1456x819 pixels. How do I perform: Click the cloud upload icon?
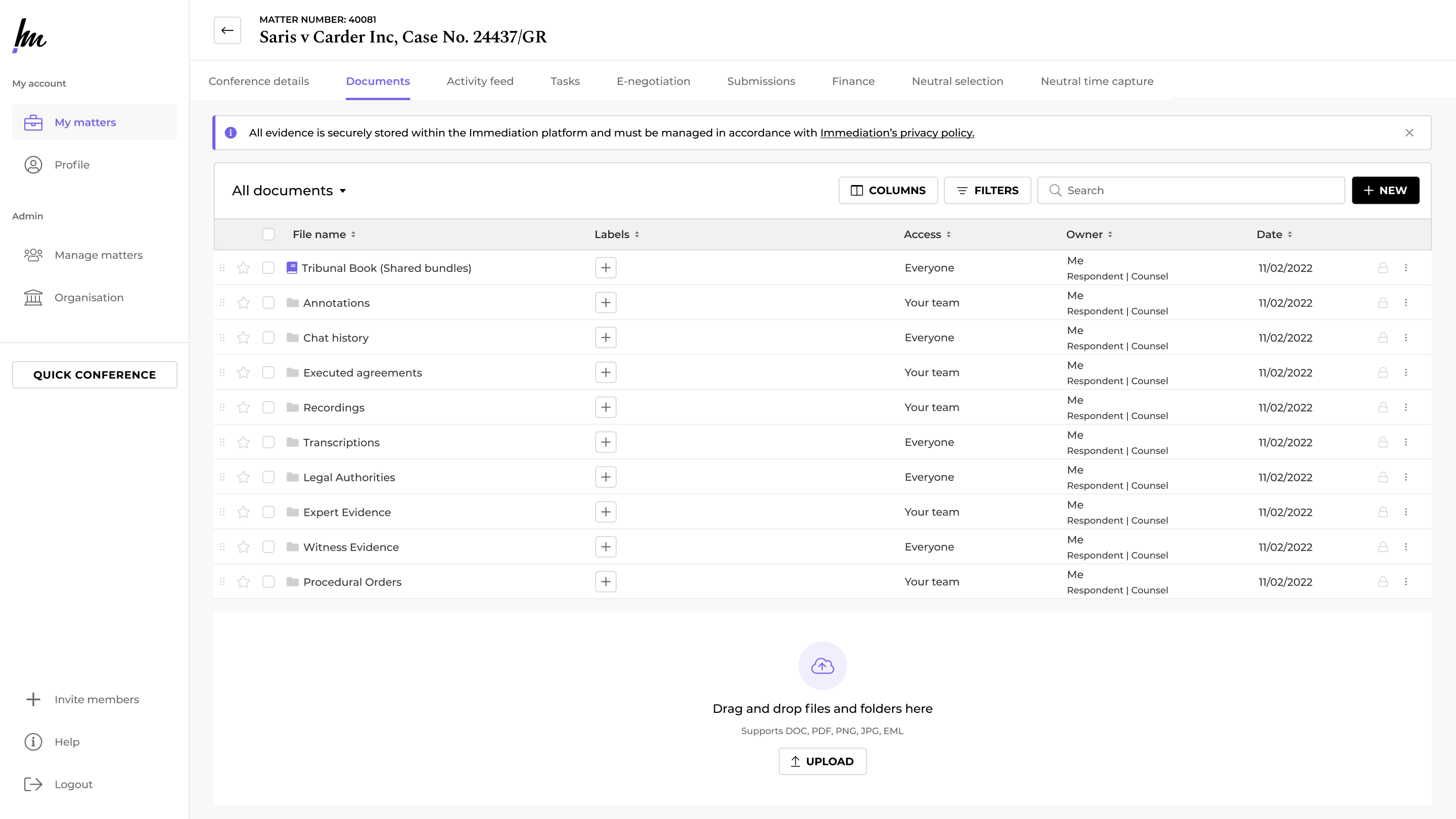[x=823, y=666]
